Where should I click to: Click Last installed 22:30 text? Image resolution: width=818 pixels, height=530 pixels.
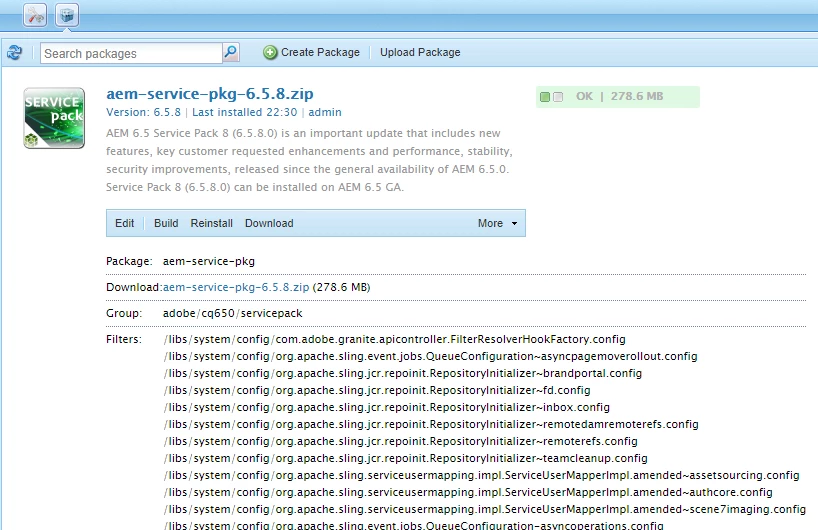point(245,112)
